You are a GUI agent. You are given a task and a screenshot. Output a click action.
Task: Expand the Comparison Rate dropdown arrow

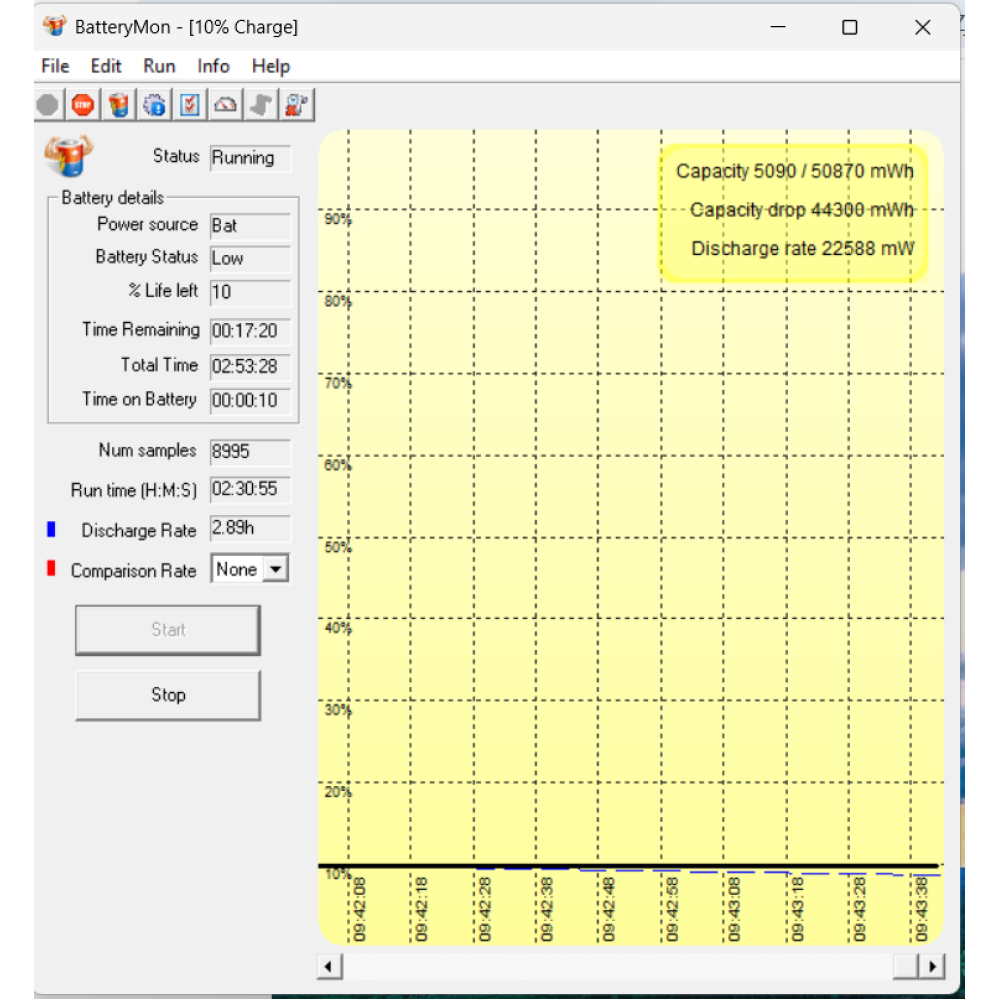click(276, 568)
